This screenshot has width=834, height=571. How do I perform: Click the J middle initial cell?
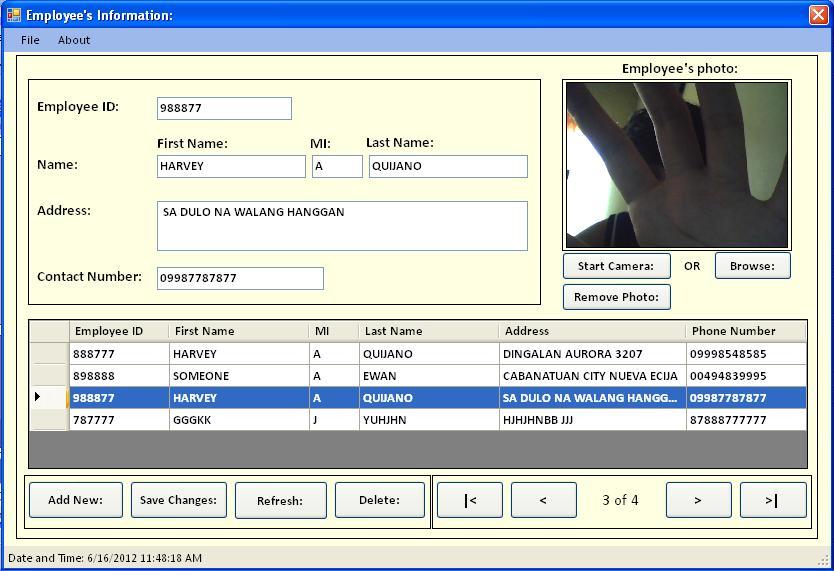point(334,420)
